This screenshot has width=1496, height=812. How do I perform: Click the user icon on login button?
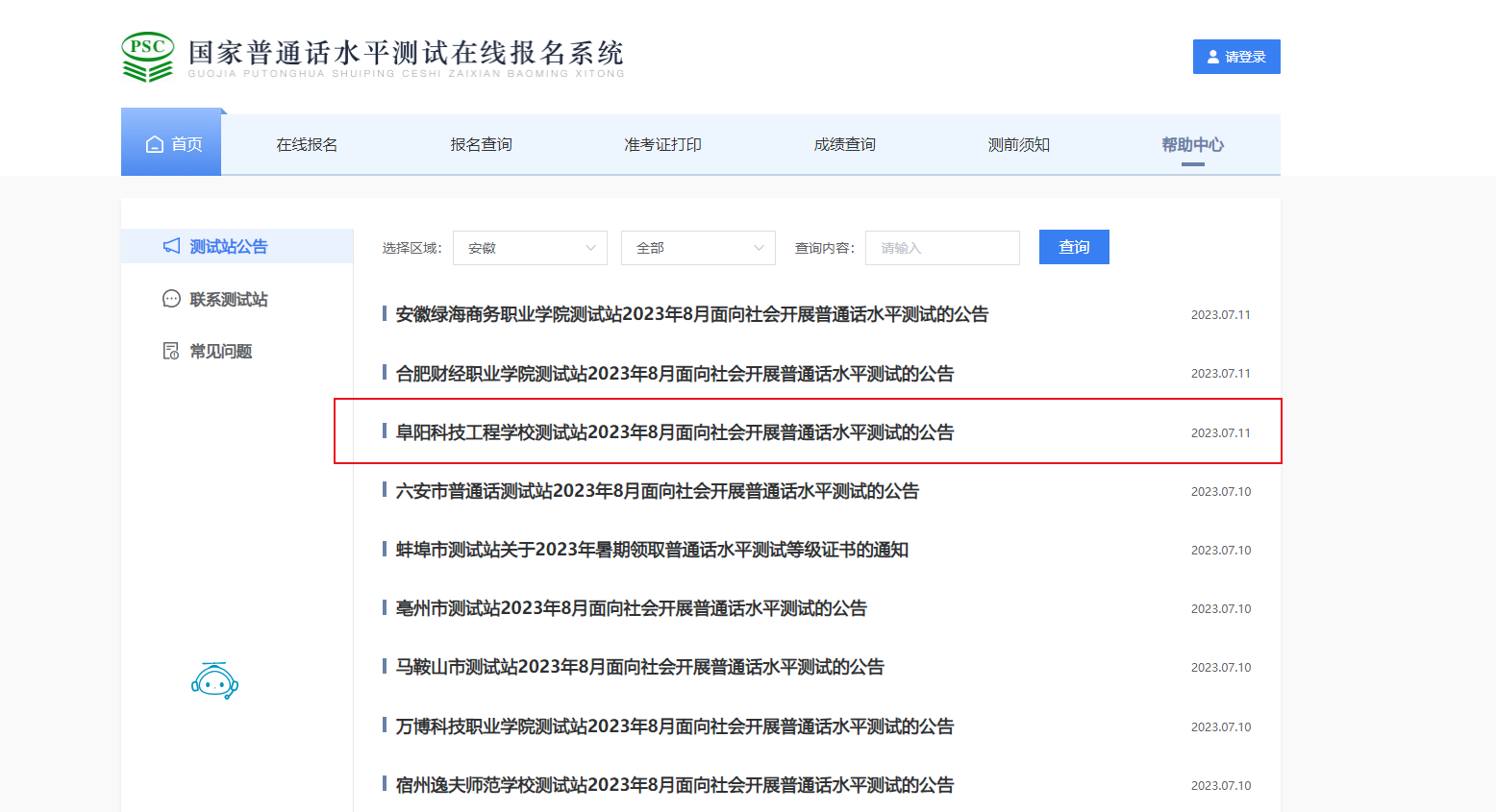pos(1213,57)
